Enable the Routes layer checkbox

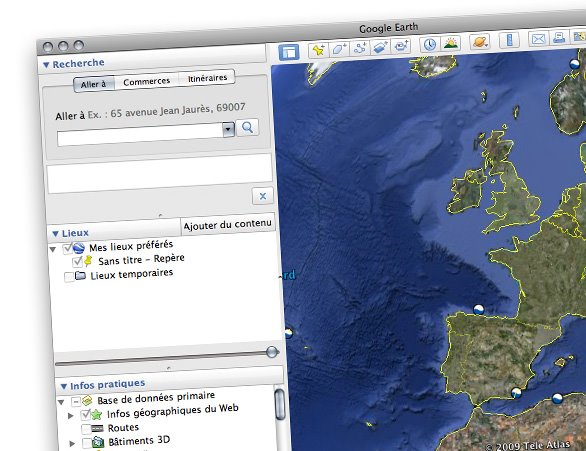(x=86, y=429)
